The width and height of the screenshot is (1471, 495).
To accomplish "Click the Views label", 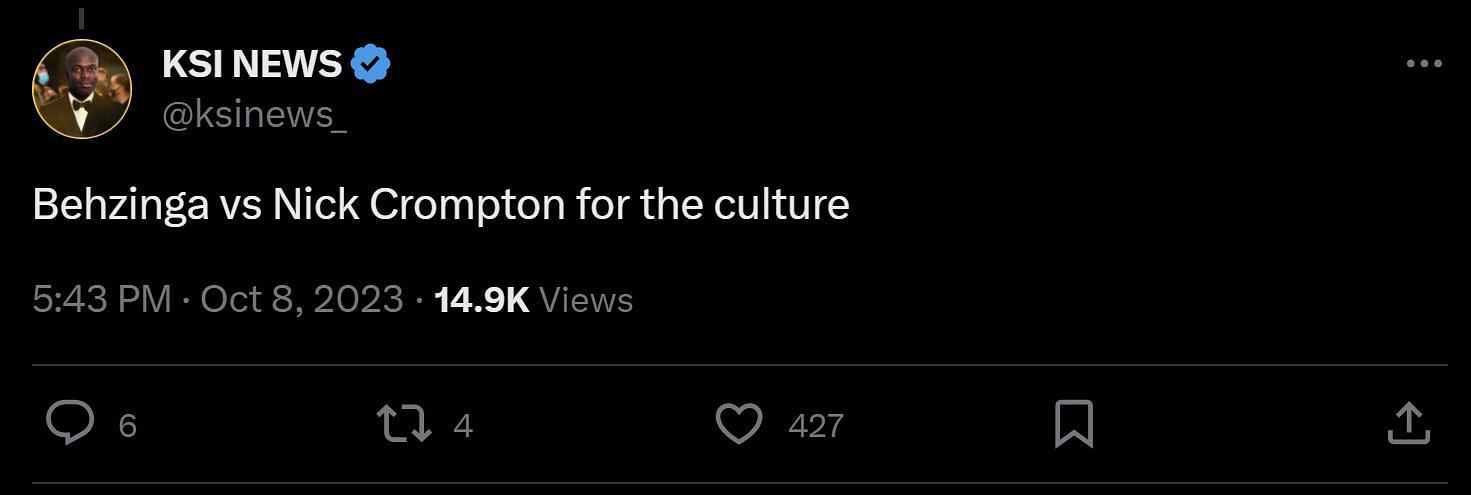I will coord(586,300).
